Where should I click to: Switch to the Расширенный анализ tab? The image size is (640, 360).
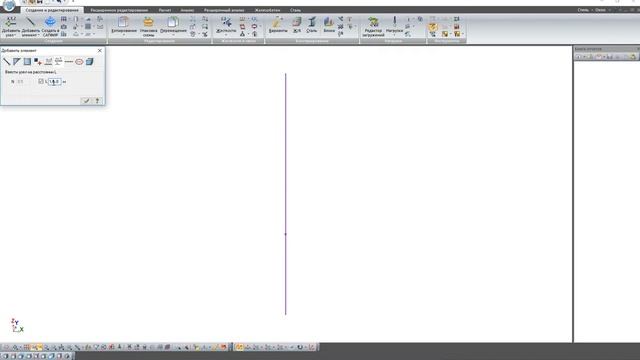coord(224,10)
